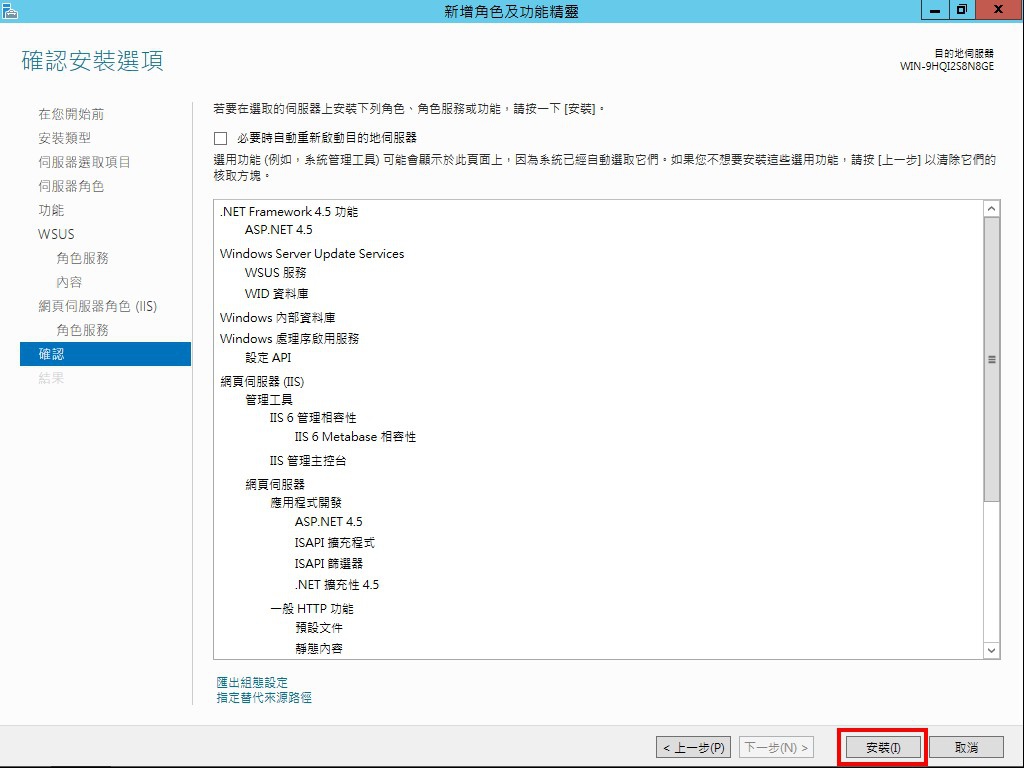Image resolution: width=1024 pixels, height=768 pixels.
Task: Click the ISAPI 篩選器 entry
Action: 328,564
